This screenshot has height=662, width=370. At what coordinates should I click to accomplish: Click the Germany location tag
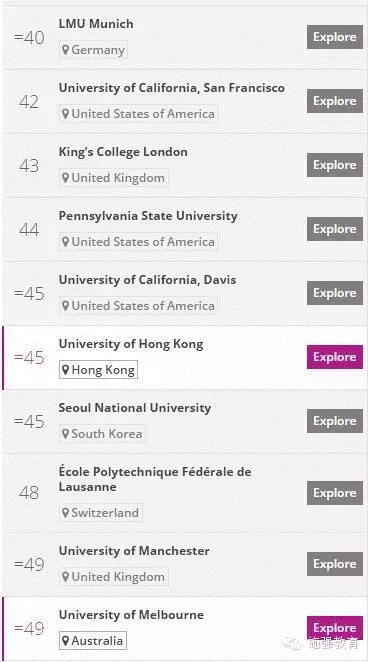[x=93, y=50]
